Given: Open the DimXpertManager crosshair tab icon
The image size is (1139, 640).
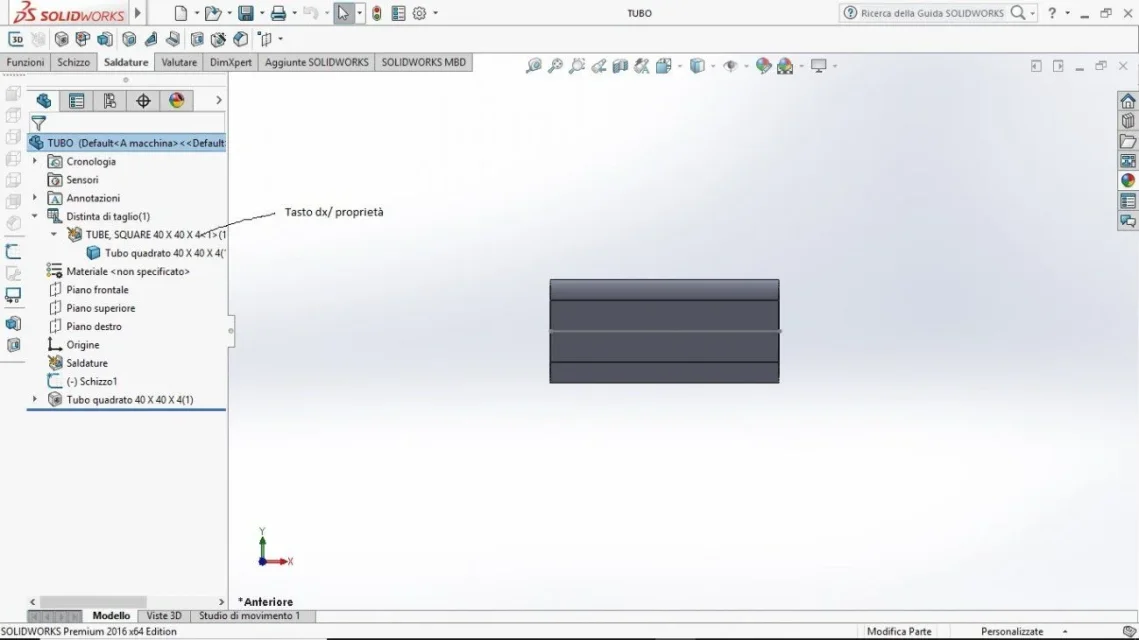Looking at the screenshot, I should [143, 100].
